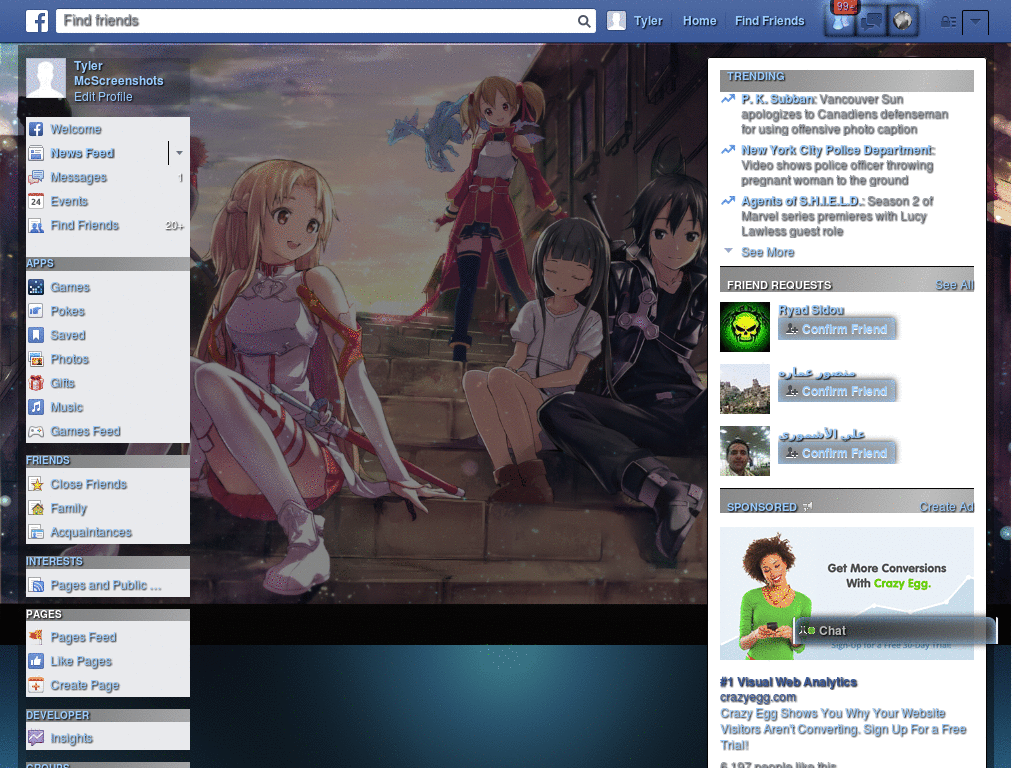
Task: Open the P. K. Subban trending story
Action: (x=778, y=99)
